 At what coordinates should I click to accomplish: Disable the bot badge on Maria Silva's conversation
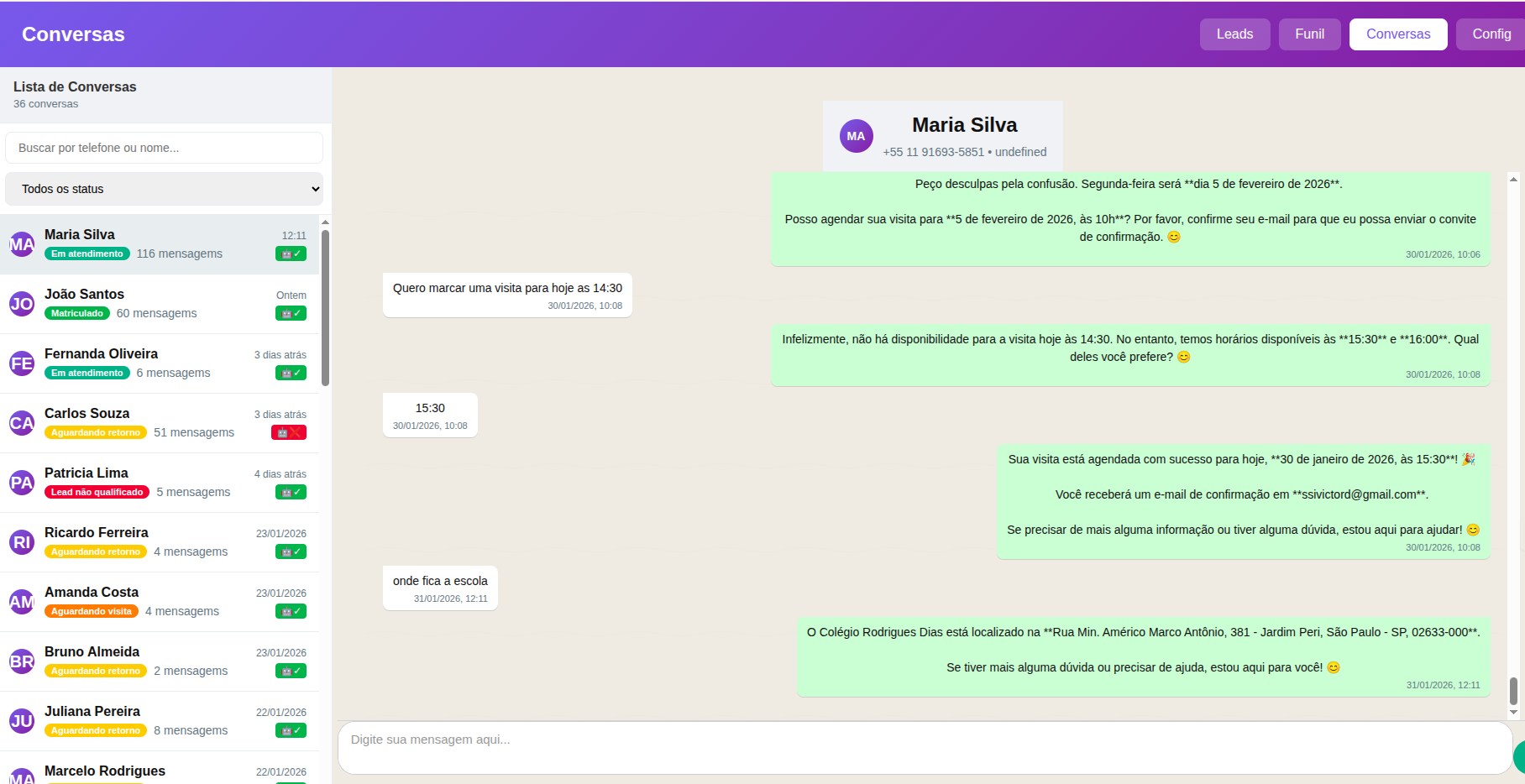click(x=291, y=253)
